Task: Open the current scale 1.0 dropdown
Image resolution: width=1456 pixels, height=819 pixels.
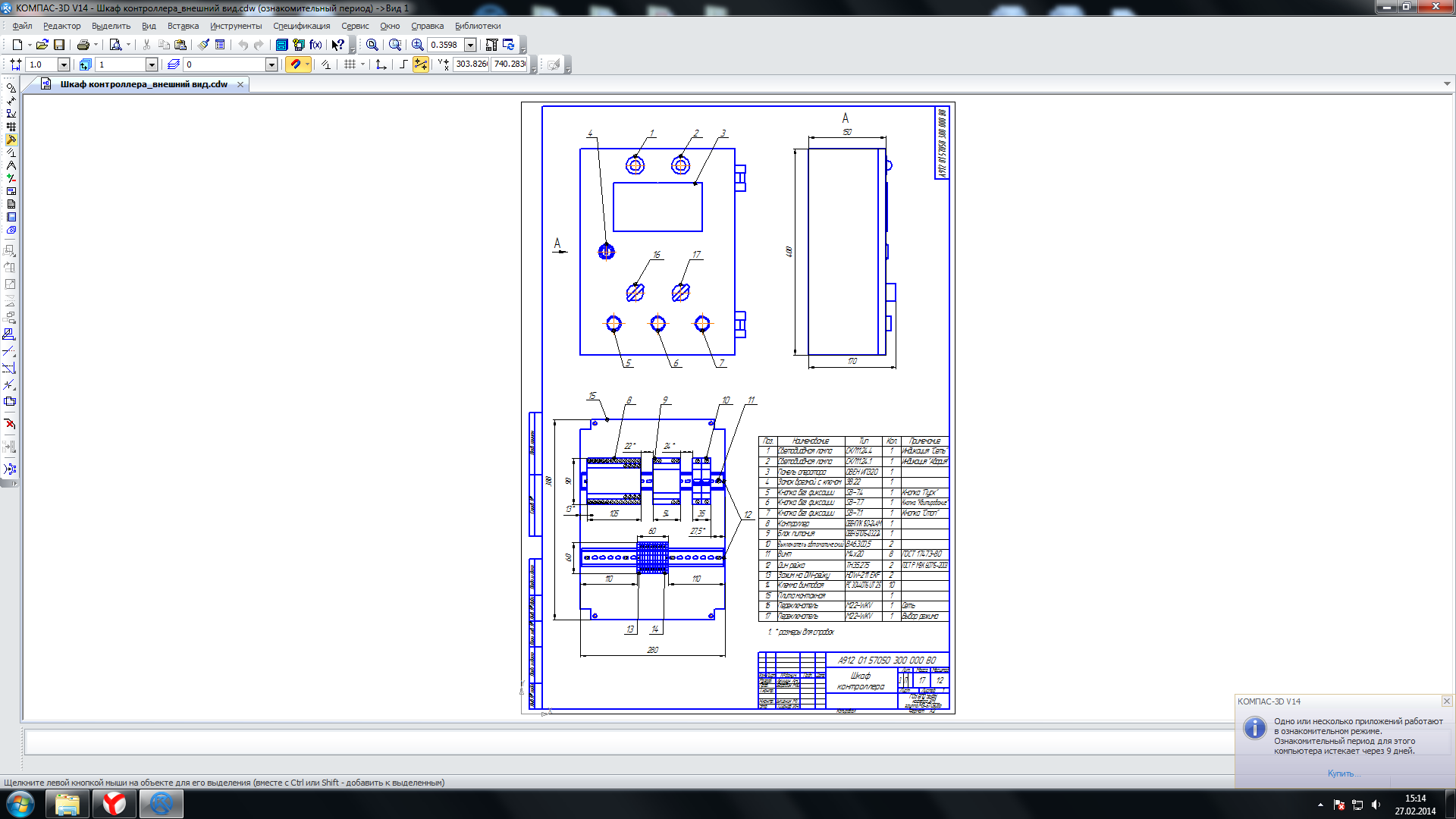Action: pyautogui.click(x=64, y=64)
